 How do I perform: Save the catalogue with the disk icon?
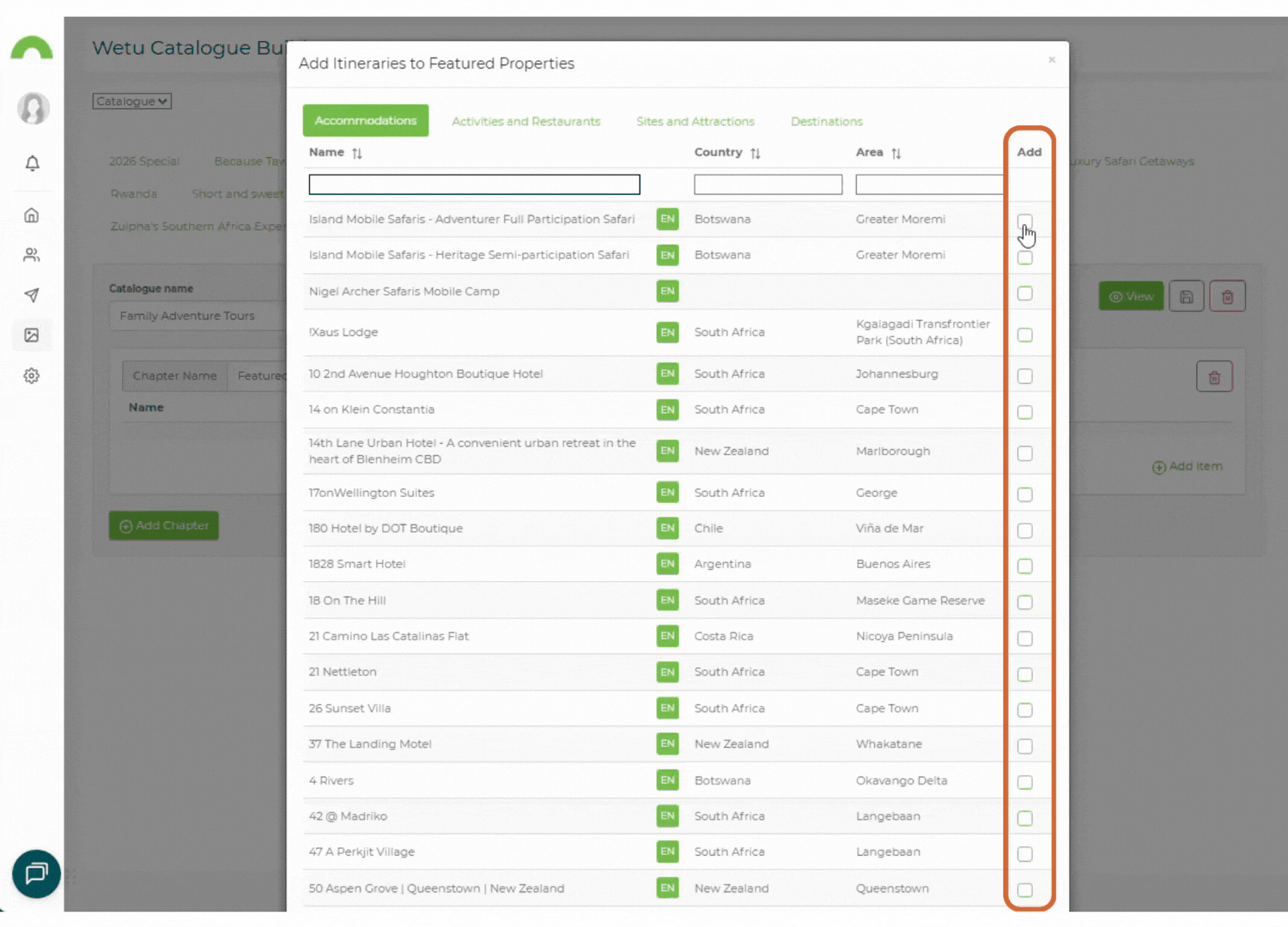coord(1187,295)
